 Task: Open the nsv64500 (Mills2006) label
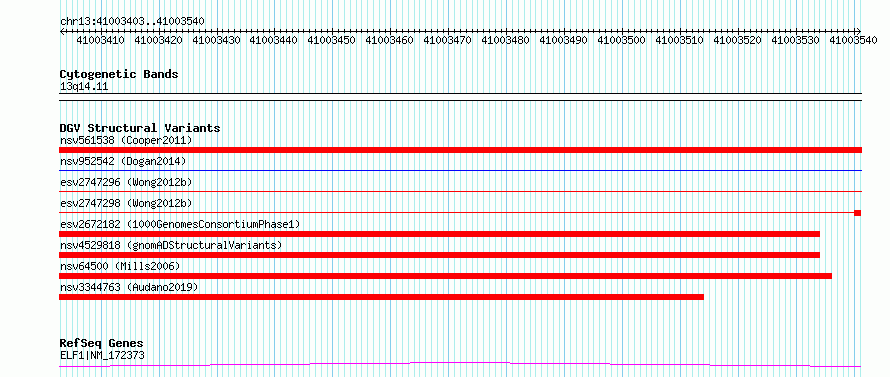120,266
